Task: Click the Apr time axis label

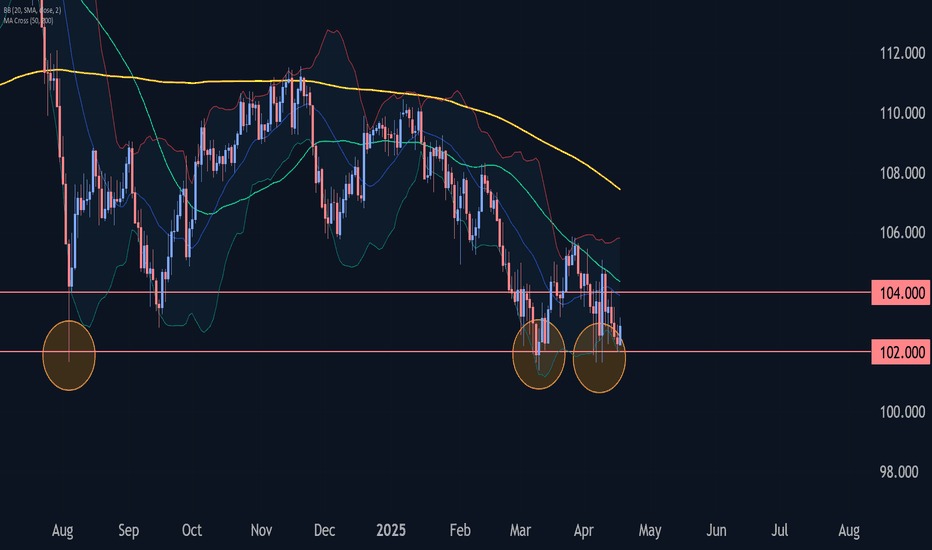Action: pyautogui.click(x=583, y=530)
